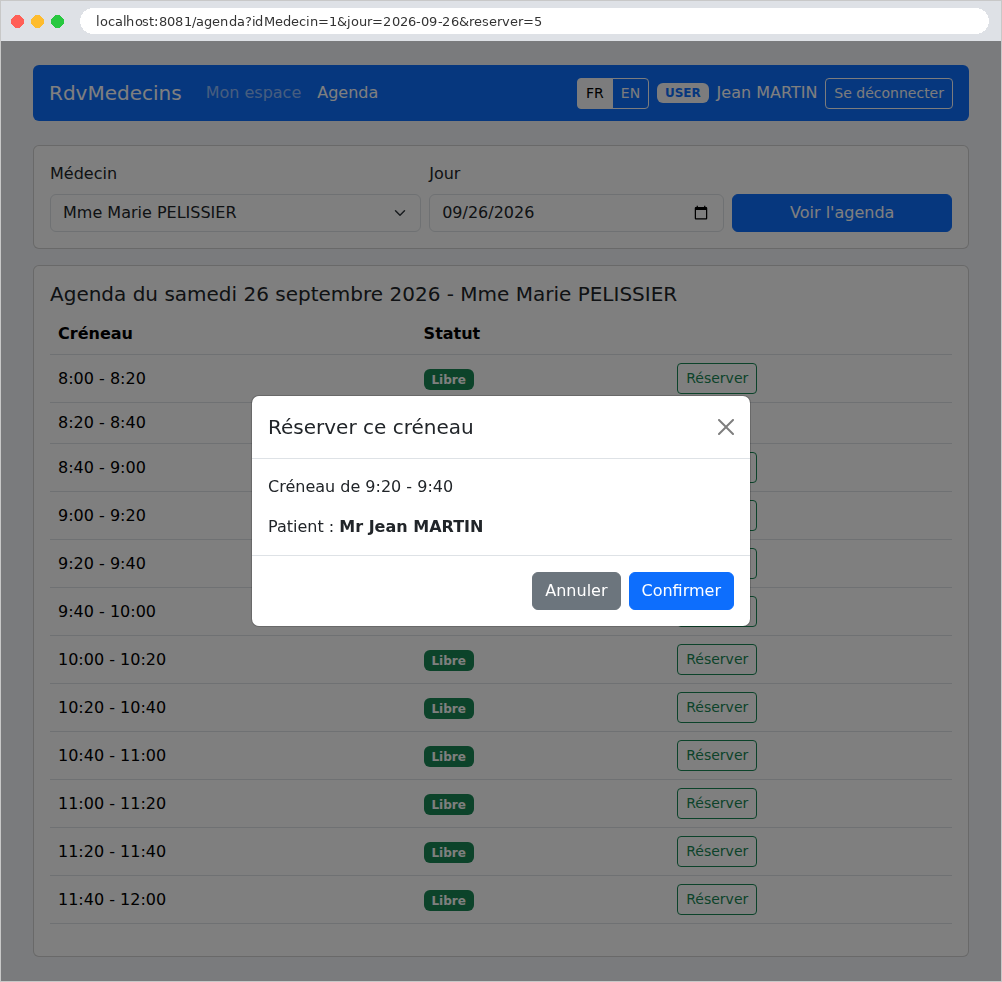Reserve the 10:00 - 10:20 slot

(716, 659)
